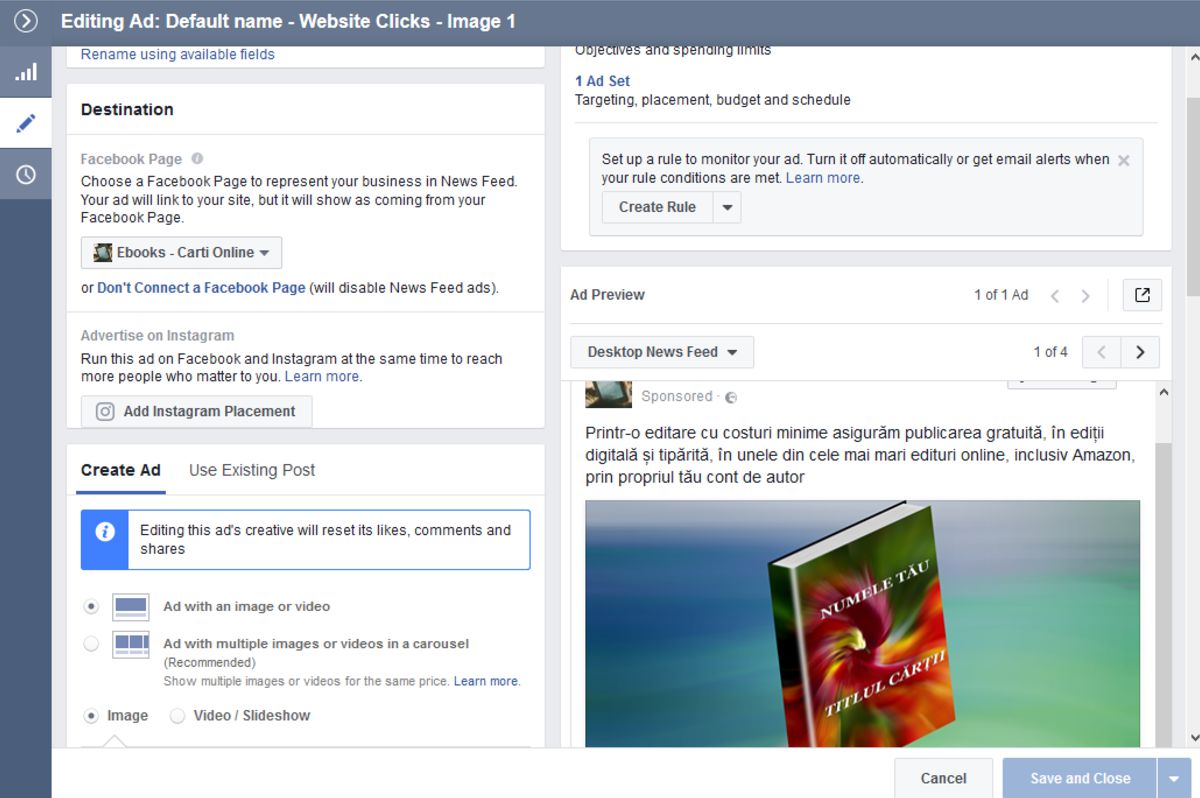Click Learn more link under carousel option
1200x798 pixels.
[487, 681]
